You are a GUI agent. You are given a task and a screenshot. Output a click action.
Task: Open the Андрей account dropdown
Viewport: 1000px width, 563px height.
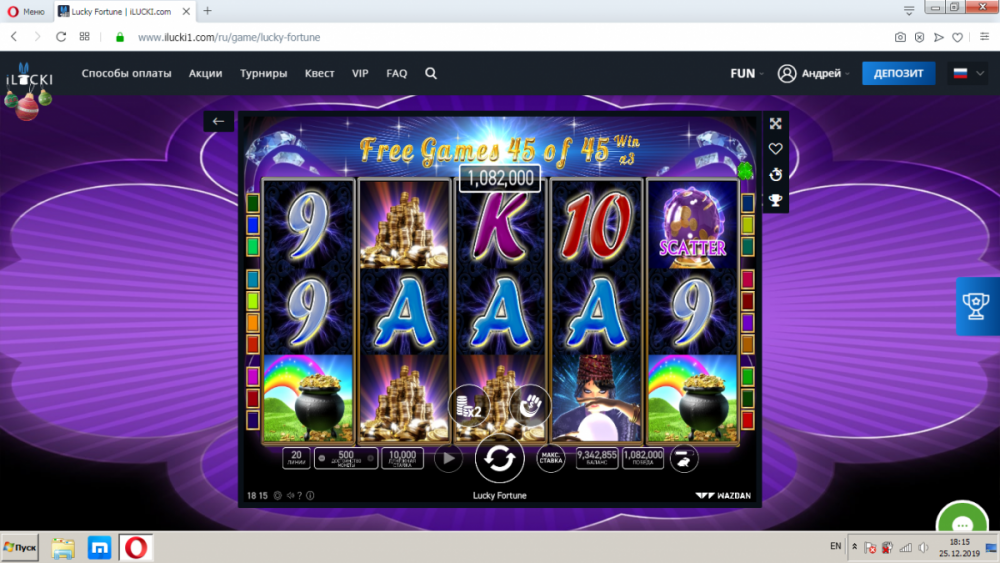[x=814, y=73]
